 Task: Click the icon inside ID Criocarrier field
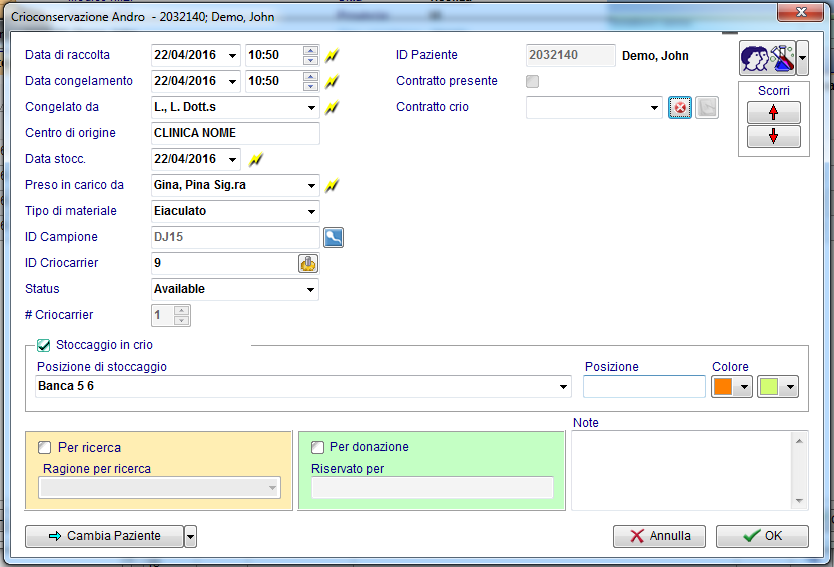pyautogui.click(x=307, y=263)
